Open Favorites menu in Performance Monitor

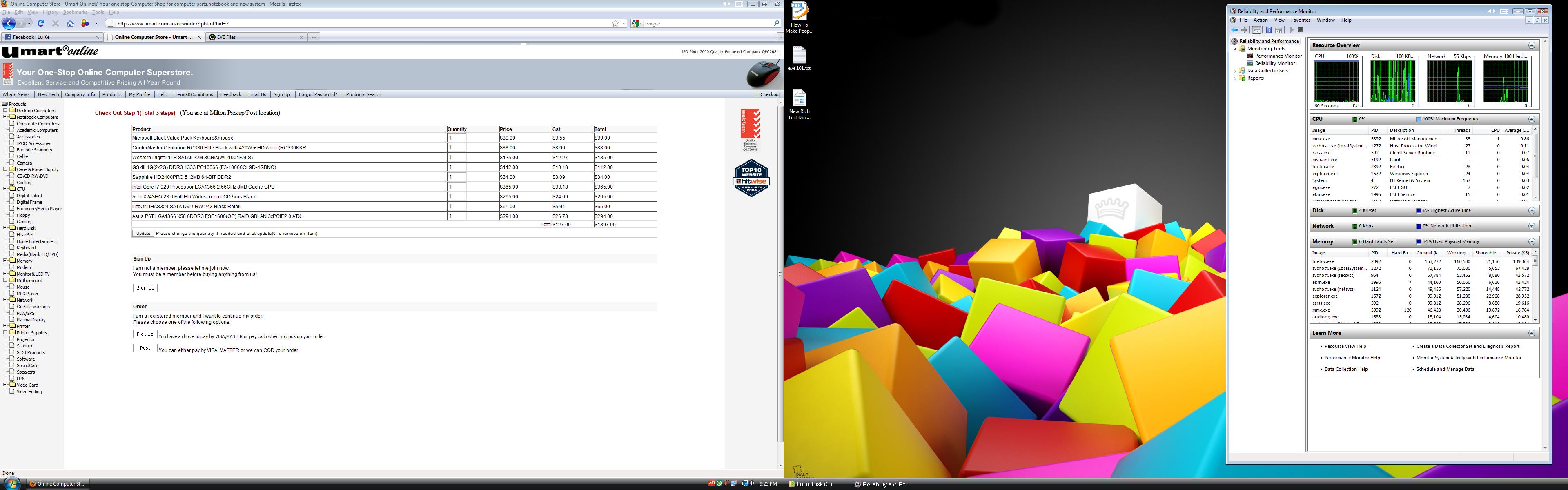coord(1300,20)
